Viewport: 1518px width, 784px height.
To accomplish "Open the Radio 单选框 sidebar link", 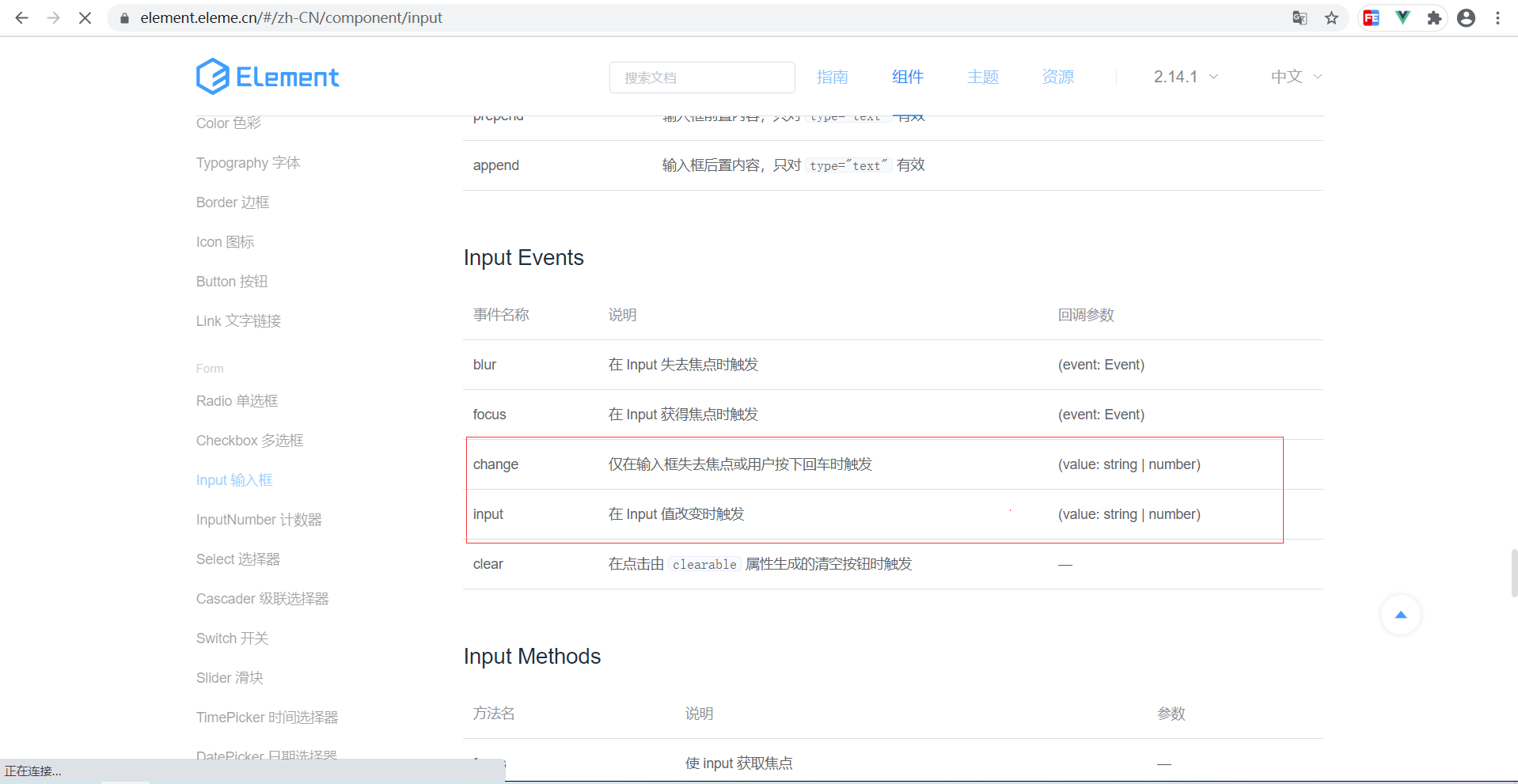I will point(237,401).
